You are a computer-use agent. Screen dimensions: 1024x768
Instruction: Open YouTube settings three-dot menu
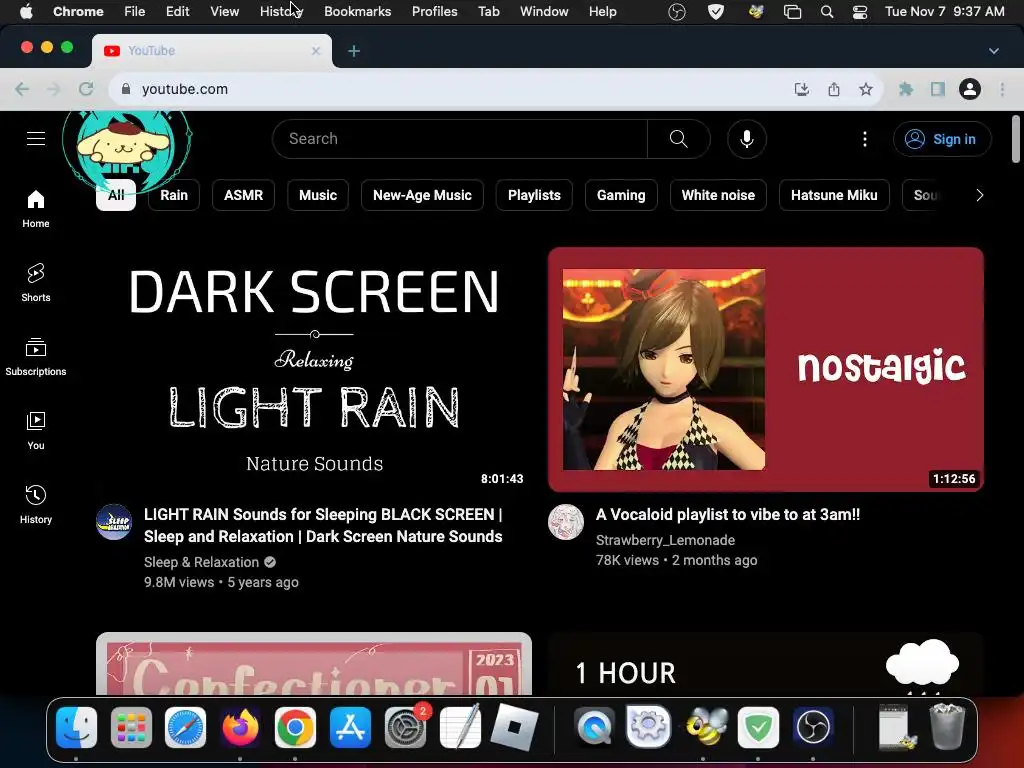pos(865,138)
